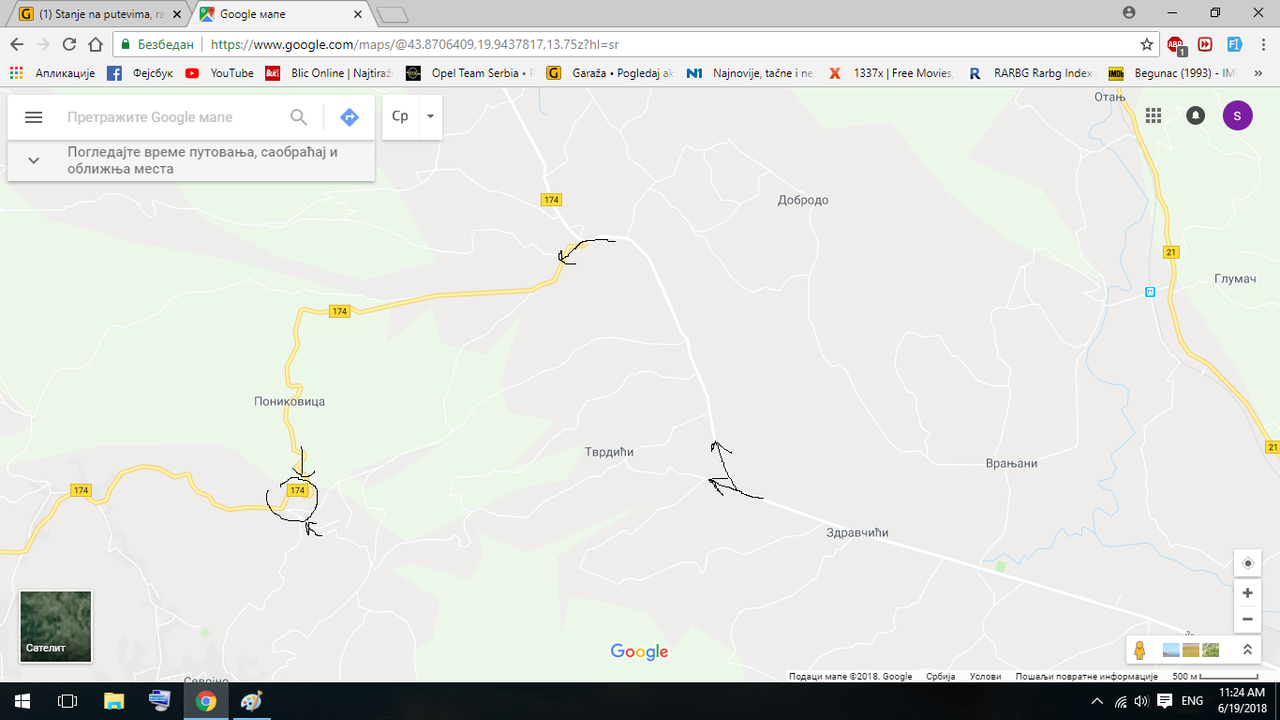
Task: Click Пошаљи повратне информације link
Action: click(x=1086, y=676)
